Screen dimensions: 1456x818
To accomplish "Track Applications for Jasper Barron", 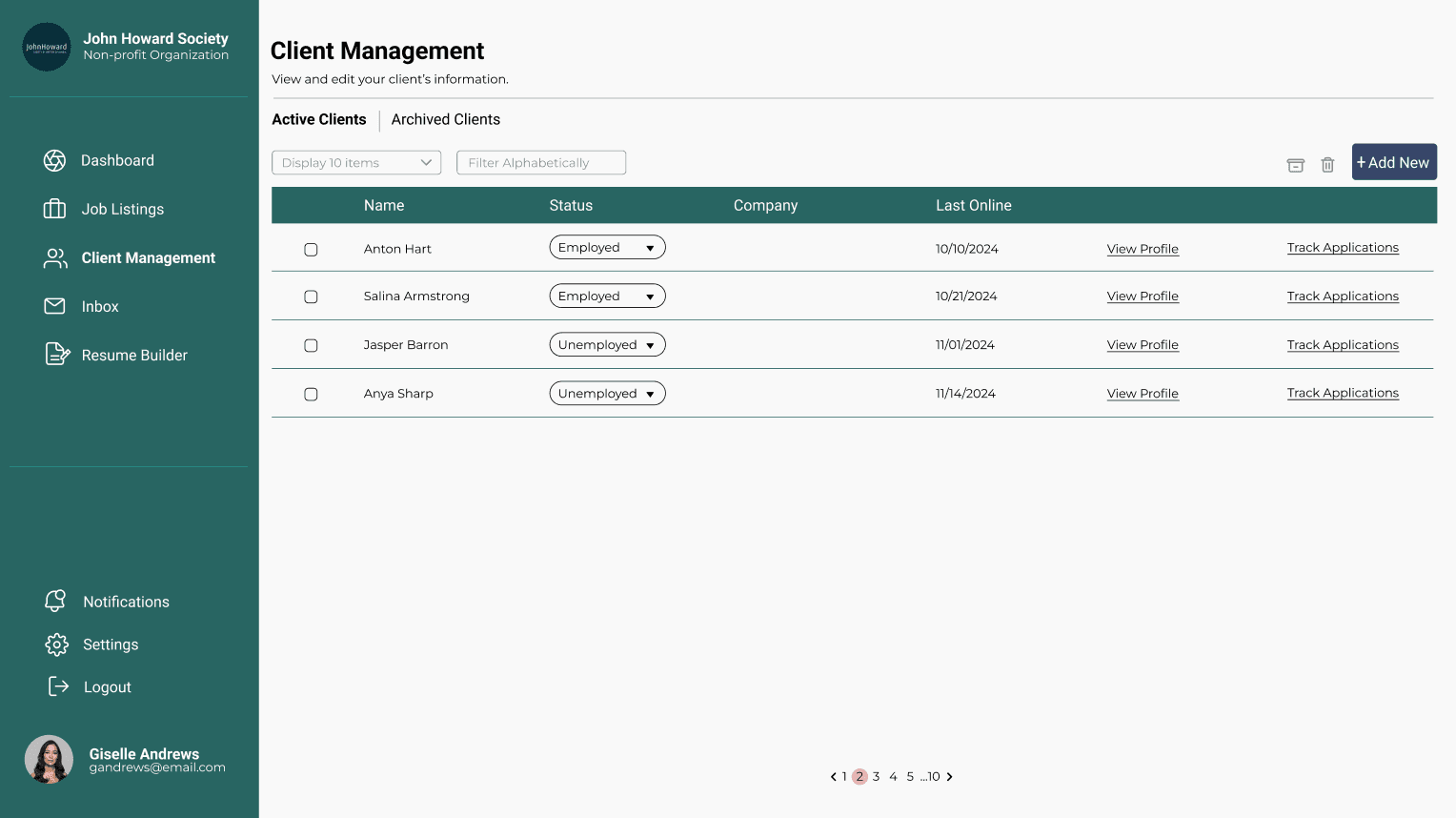I will tap(1343, 345).
